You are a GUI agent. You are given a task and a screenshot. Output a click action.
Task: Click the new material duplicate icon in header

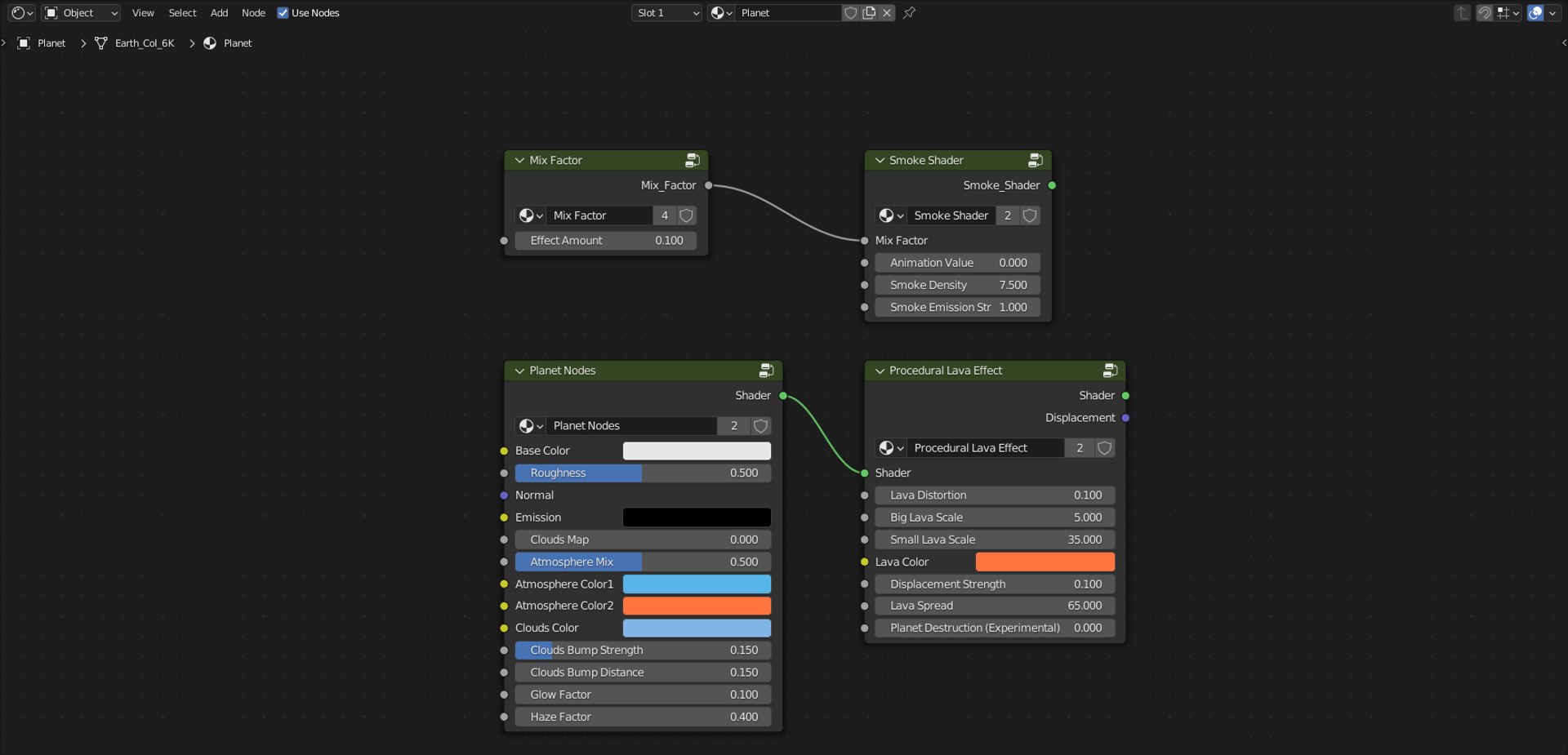(869, 12)
